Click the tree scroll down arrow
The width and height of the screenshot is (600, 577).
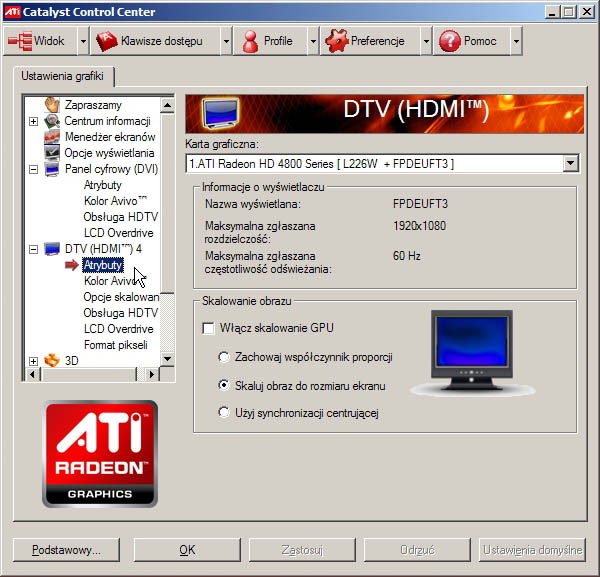click(x=167, y=359)
